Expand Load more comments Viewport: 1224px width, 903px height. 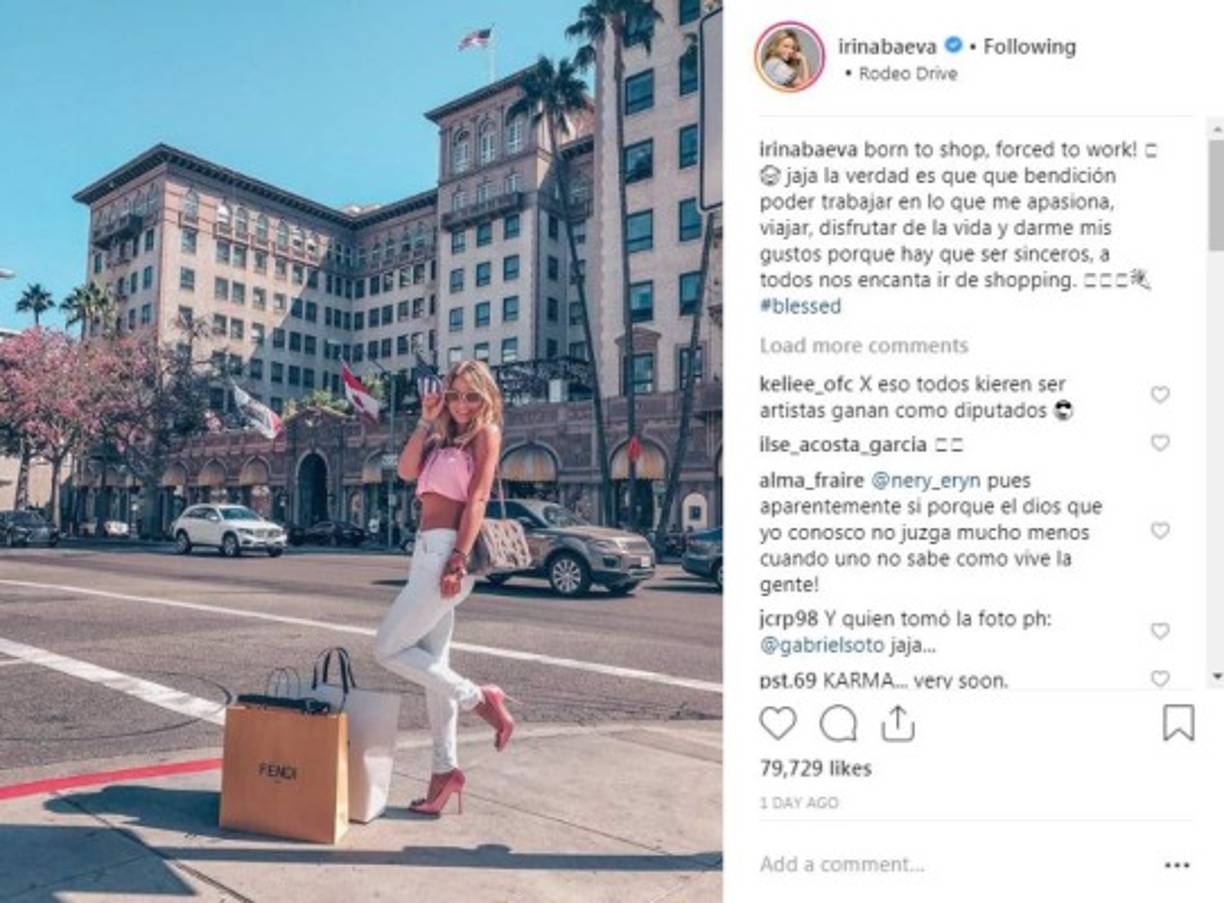point(864,346)
